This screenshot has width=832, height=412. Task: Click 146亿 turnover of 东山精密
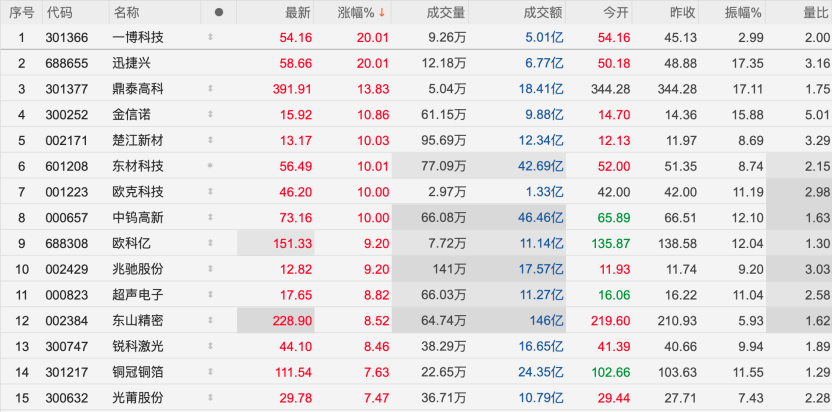(x=546, y=321)
